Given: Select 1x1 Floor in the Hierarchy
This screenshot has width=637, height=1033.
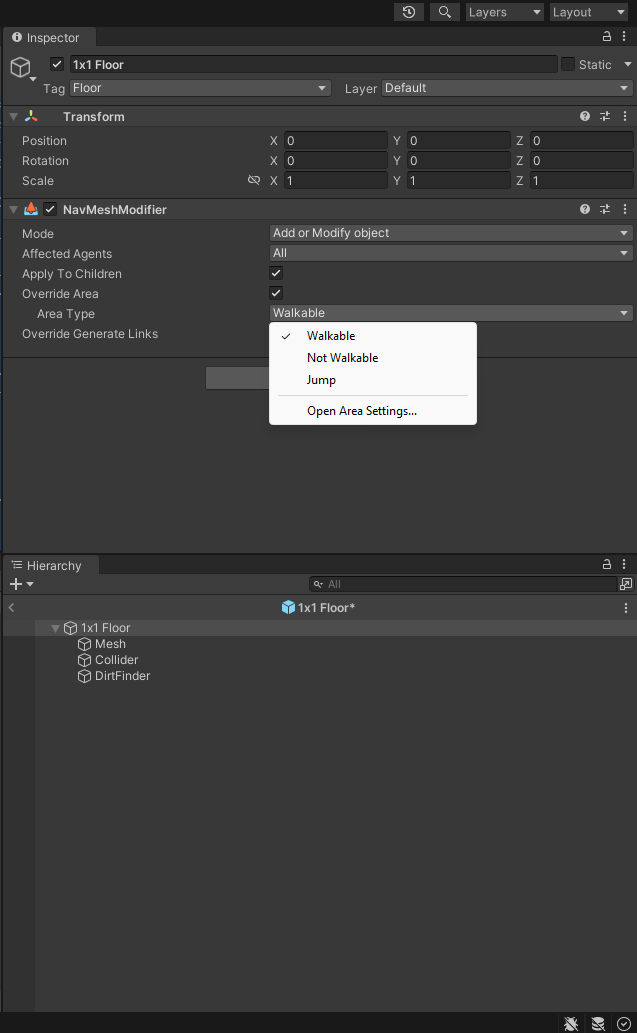Looking at the screenshot, I should [x=105, y=628].
